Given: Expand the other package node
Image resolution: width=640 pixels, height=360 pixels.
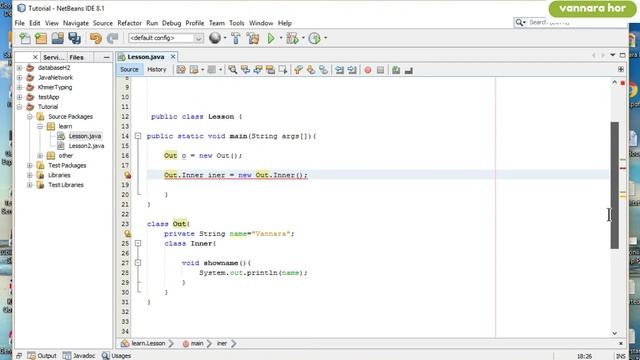Looking at the screenshot, I should point(40,156).
